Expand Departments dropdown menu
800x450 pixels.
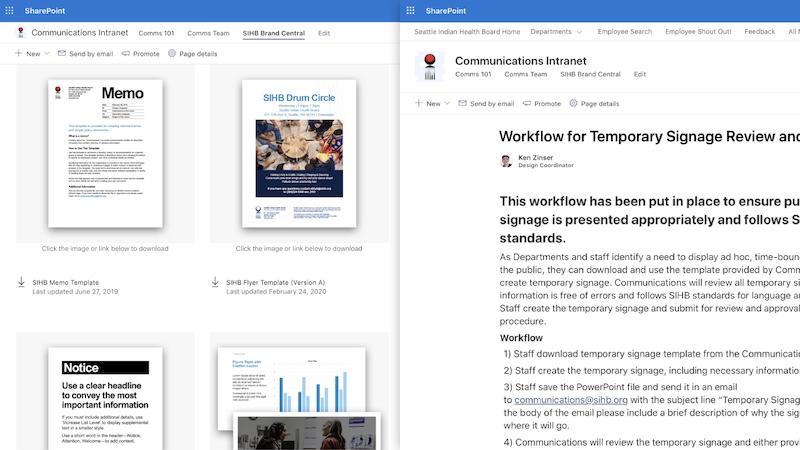point(556,32)
